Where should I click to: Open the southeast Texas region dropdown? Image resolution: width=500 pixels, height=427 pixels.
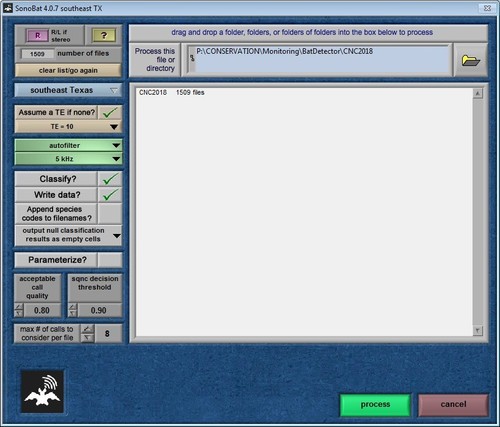tap(68, 90)
